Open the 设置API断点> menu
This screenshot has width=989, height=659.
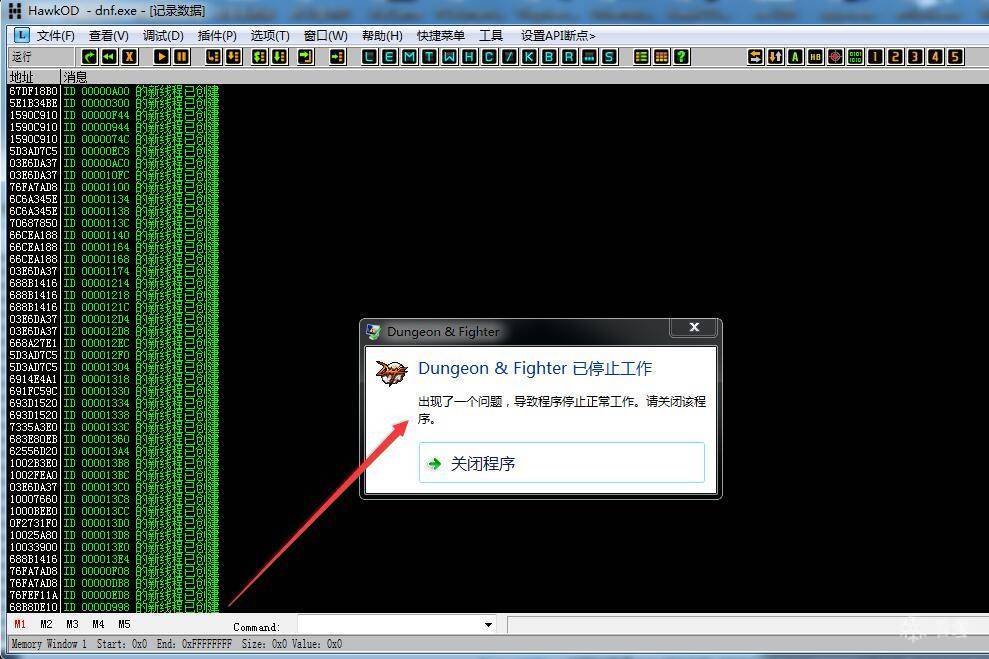pos(558,36)
